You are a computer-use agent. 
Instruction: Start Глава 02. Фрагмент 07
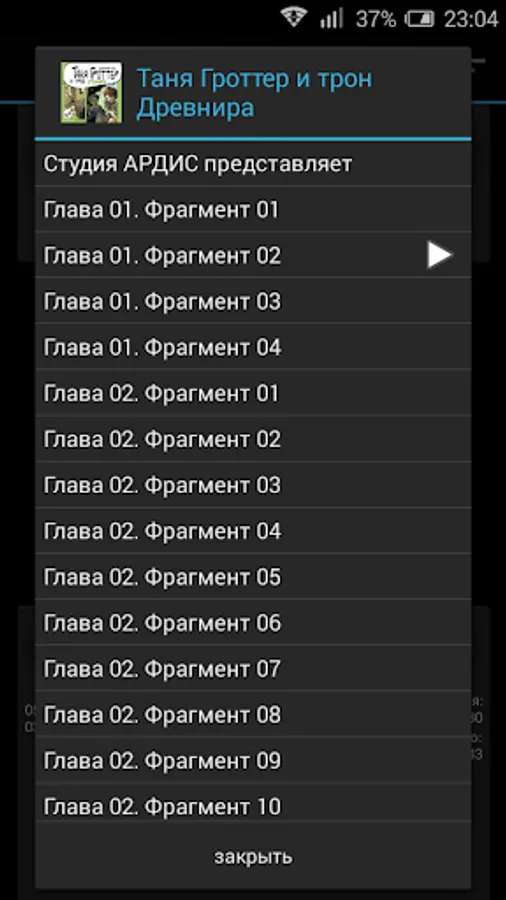[x=253, y=668]
